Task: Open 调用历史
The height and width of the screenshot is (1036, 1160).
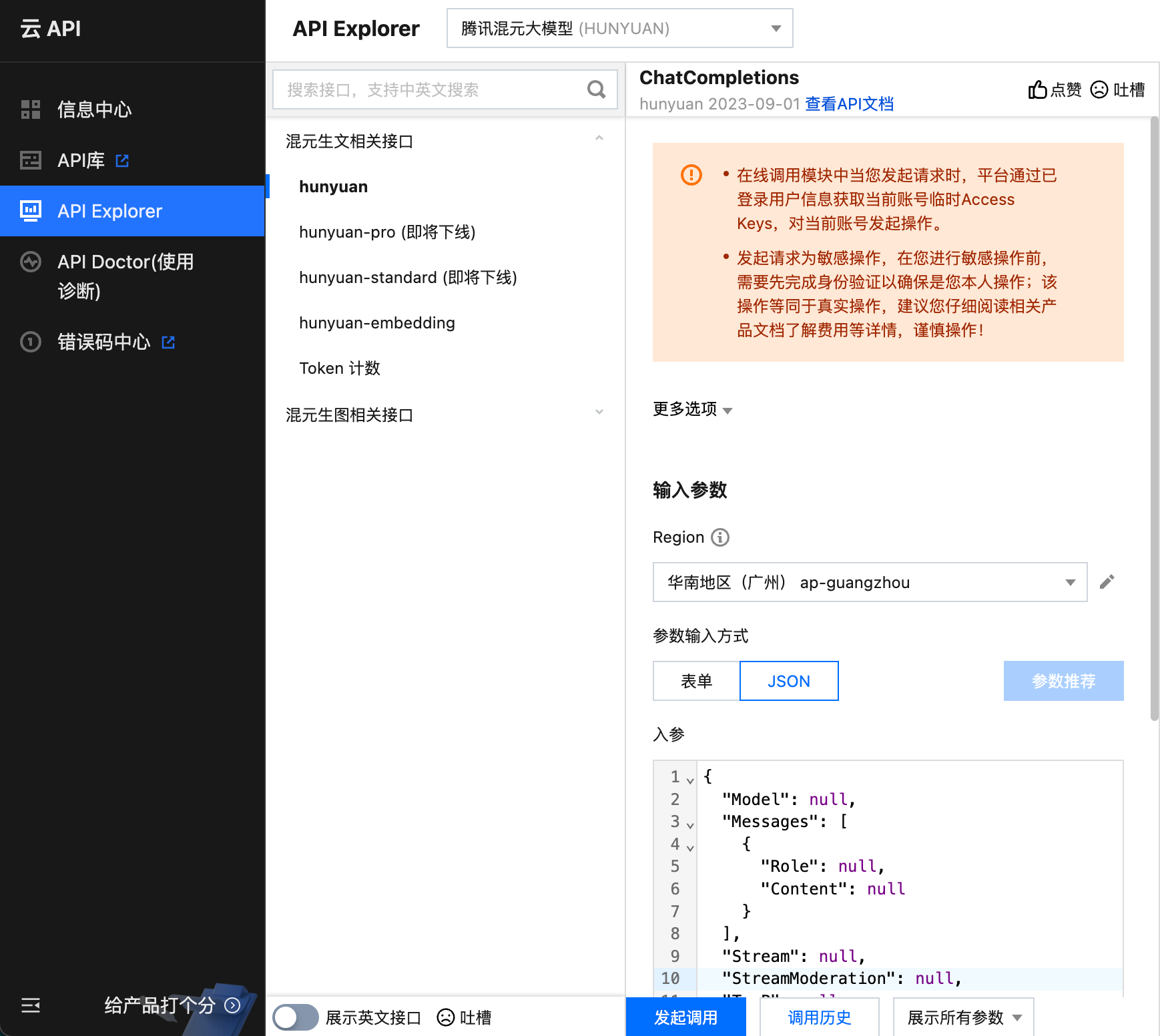Action: point(820,1017)
